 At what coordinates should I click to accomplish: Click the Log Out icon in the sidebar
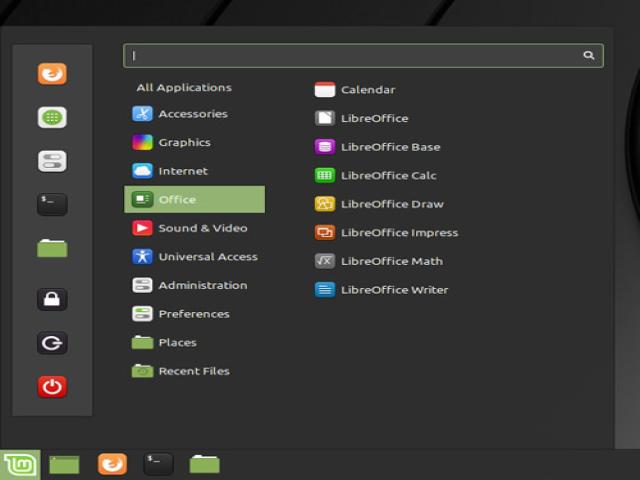(x=52, y=343)
